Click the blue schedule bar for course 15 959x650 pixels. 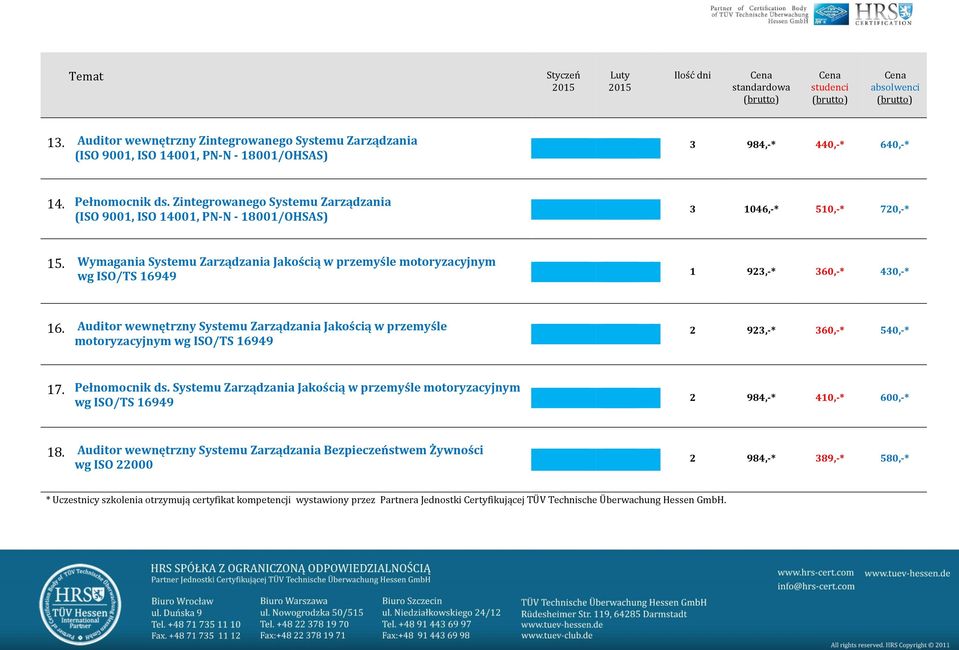click(596, 271)
